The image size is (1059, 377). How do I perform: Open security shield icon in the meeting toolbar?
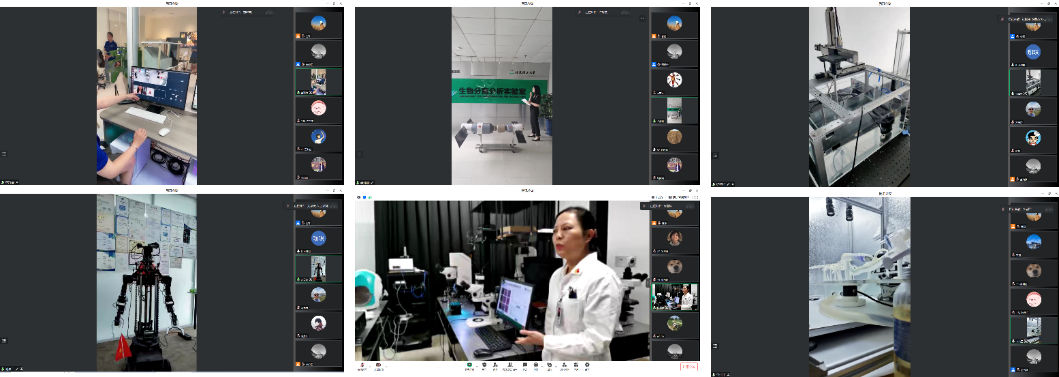point(484,365)
